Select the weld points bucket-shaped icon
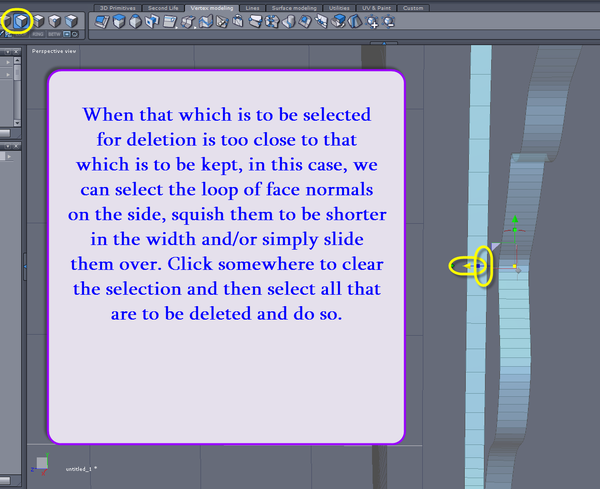600x489 pixels. tap(238, 21)
